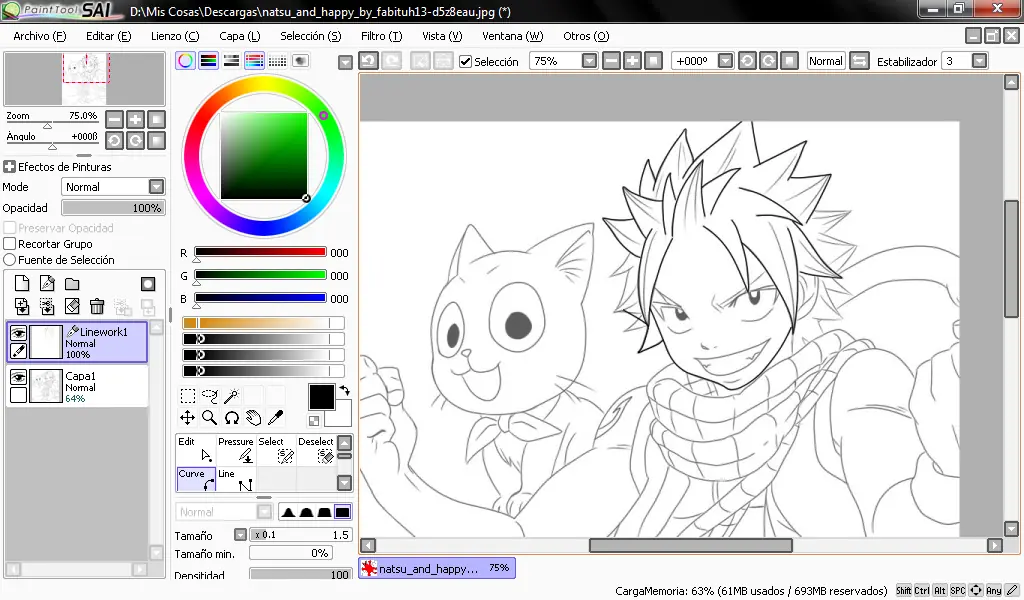The image size is (1024, 600).
Task: Select the rectangular selection tool
Action: [x=187, y=396]
